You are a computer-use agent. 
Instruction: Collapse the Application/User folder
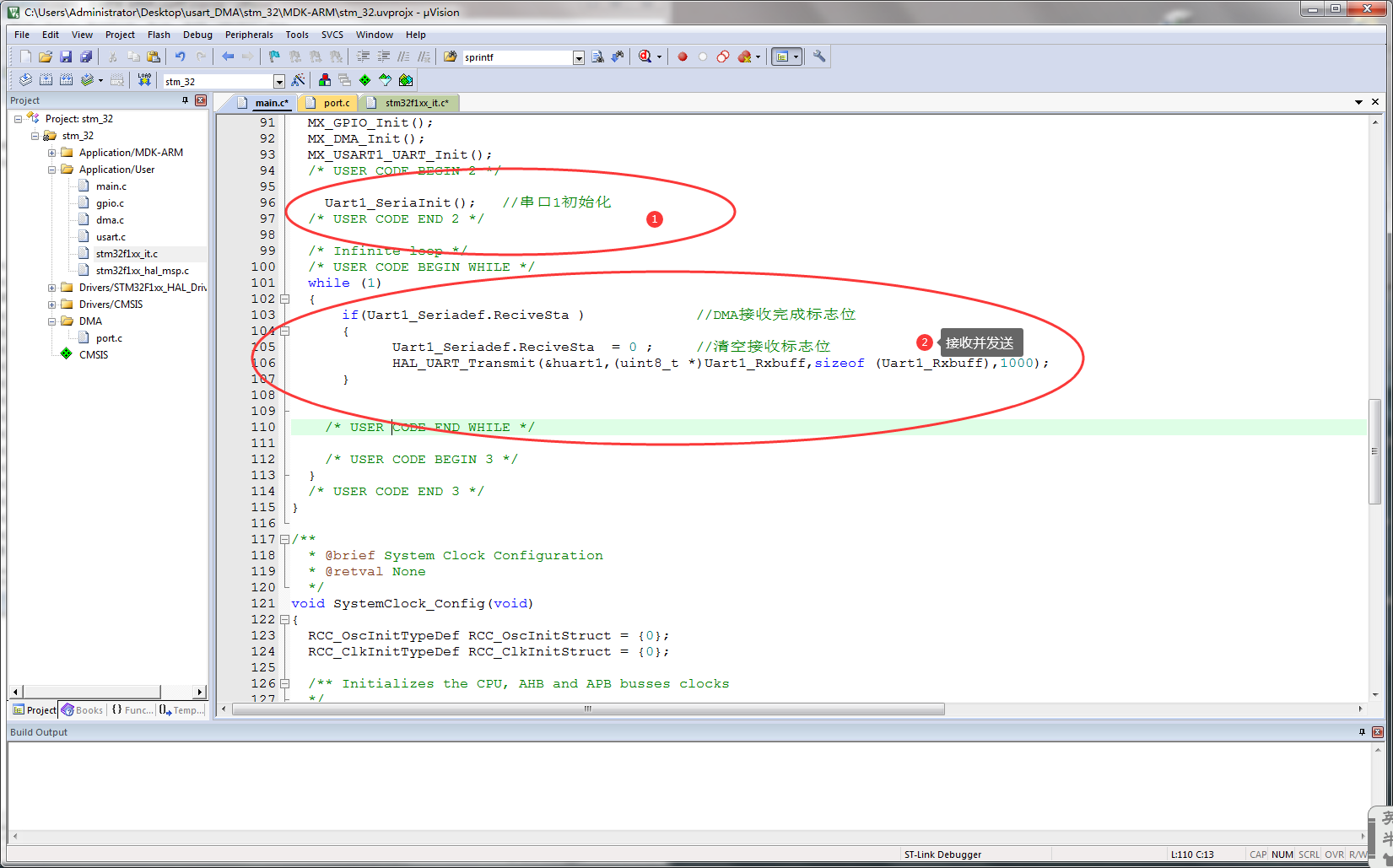point(52,170)
